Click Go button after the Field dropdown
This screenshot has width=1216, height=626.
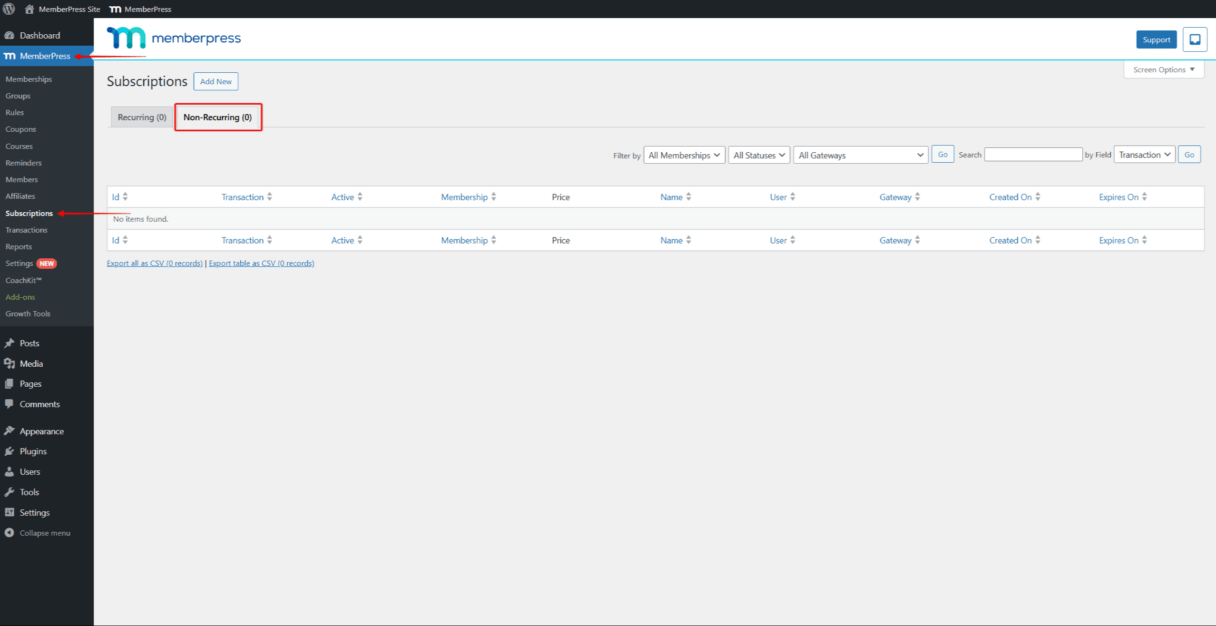(x=1189, y=155)
